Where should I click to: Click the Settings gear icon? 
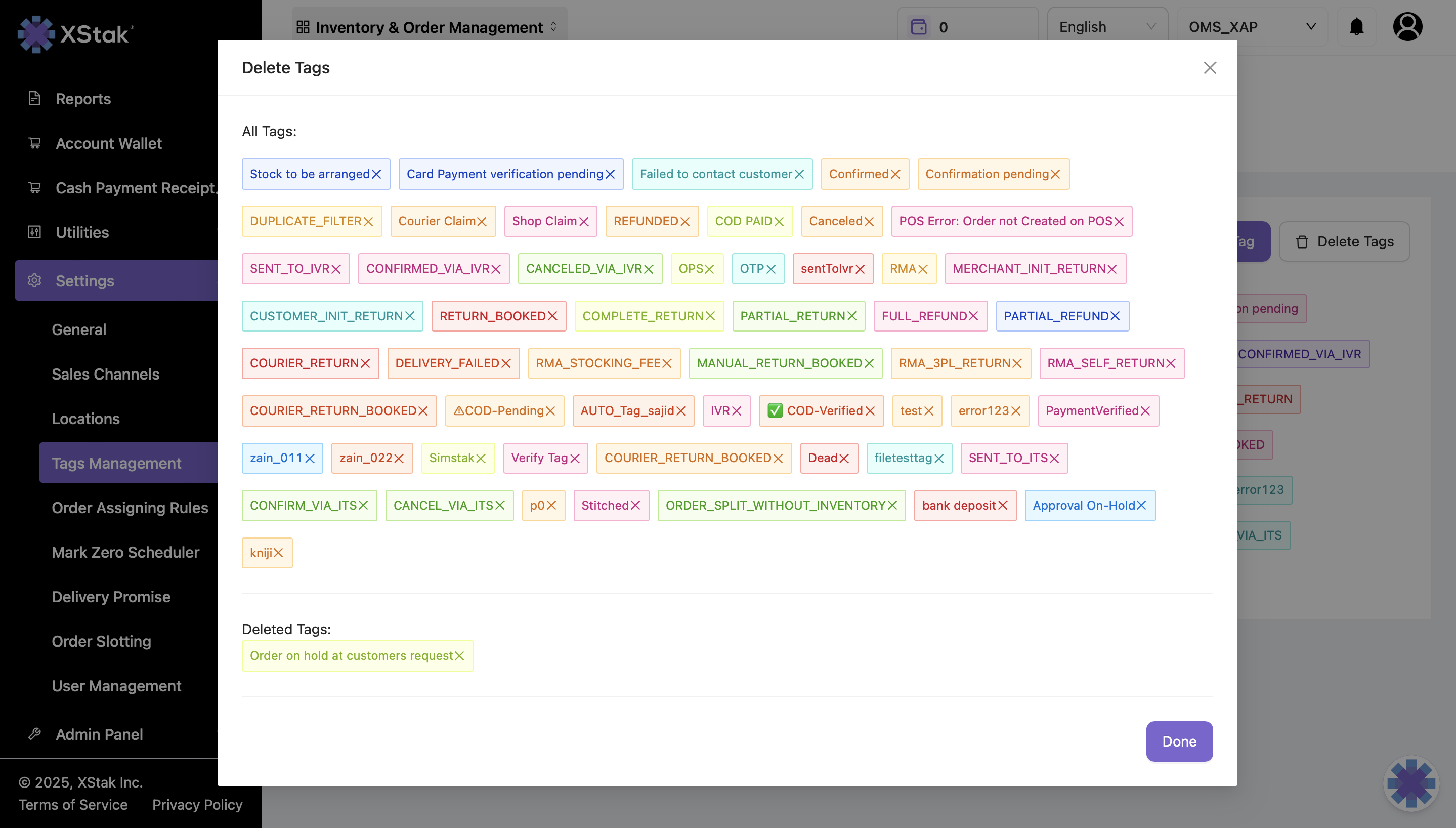(33, 280)
